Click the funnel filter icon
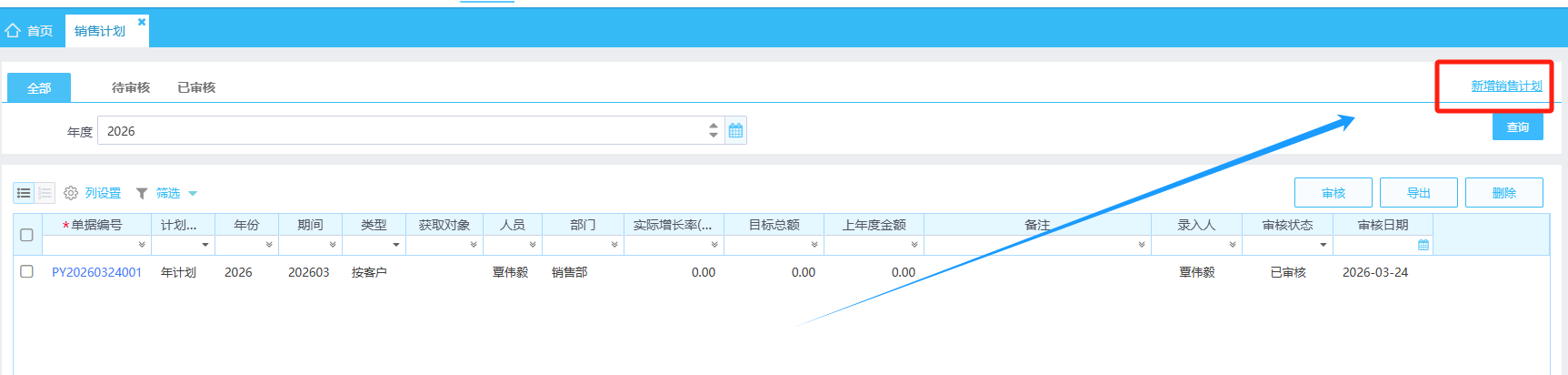Image resolution: width=1568 pixels, height=375 pixels. point(142,193)
